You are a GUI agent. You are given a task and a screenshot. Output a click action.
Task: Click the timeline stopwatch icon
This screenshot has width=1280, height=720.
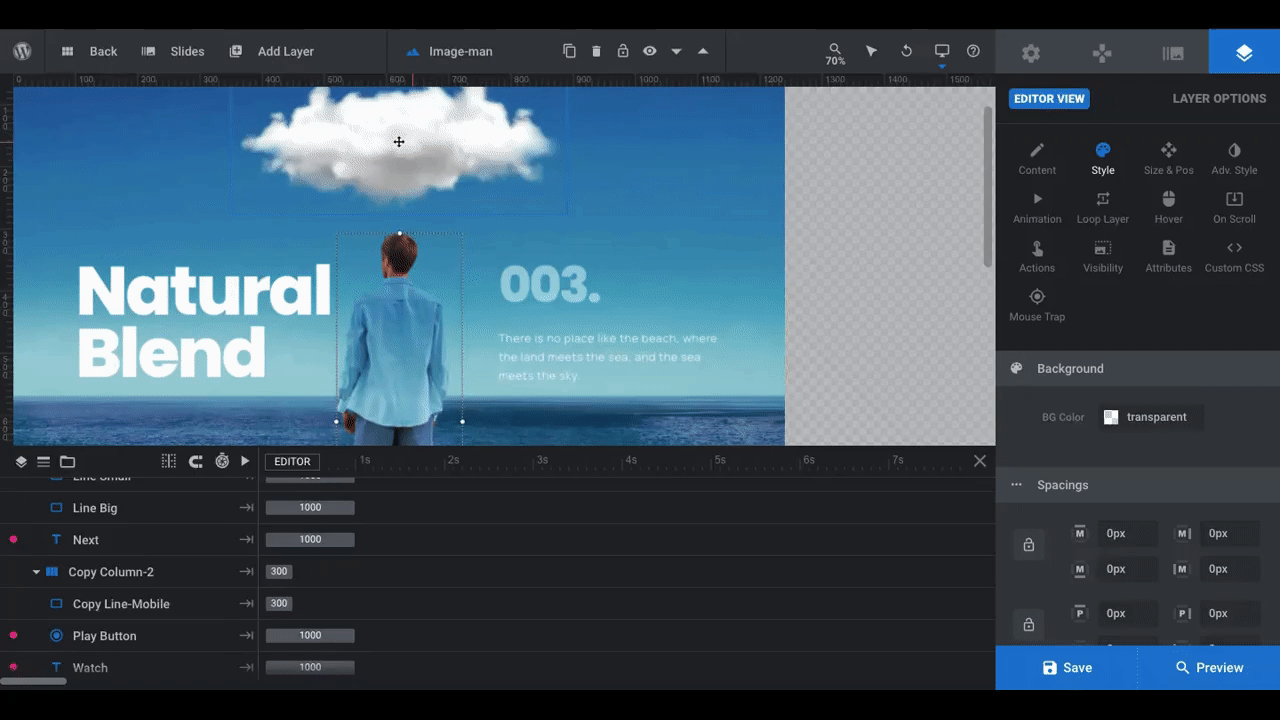pos(222,461)
